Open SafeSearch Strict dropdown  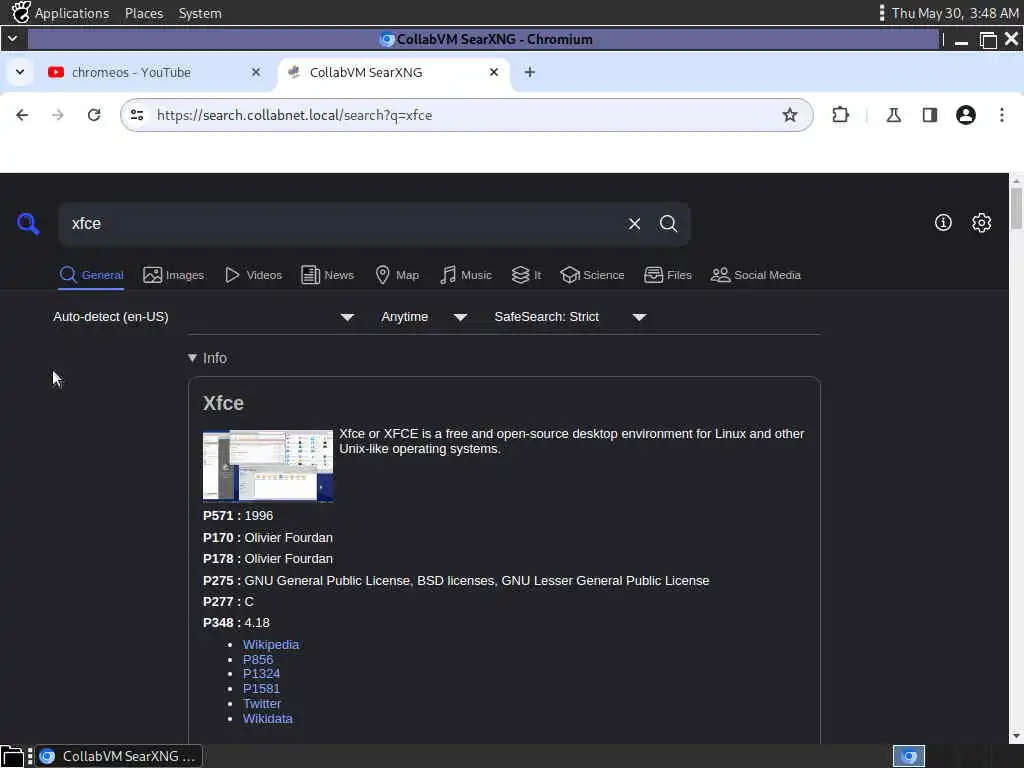570,317
